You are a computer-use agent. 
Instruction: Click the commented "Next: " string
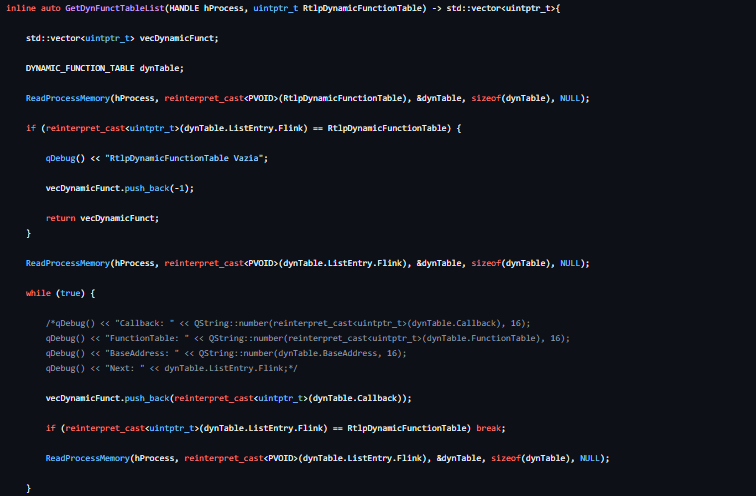[x=125, y=368]
